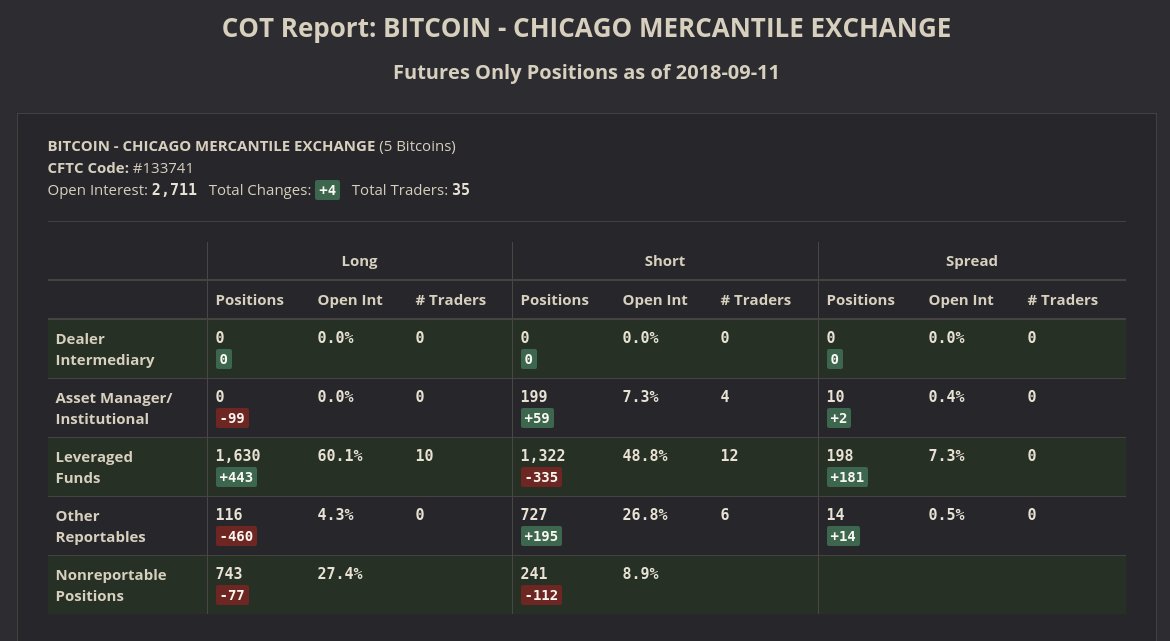This screenshot has height=641, width=1170.
Task: Click the Spread column group header
Action: point(972,261)
